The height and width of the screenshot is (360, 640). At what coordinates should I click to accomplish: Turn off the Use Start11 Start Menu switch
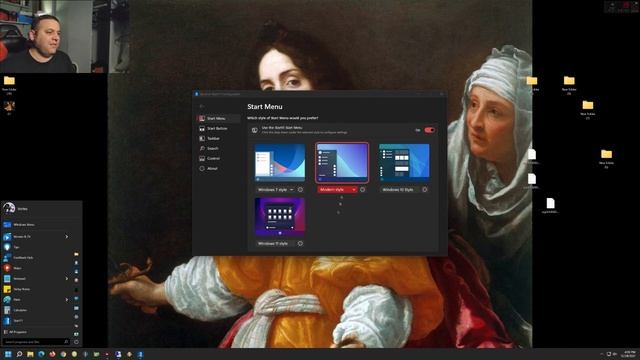pos(429,130)
